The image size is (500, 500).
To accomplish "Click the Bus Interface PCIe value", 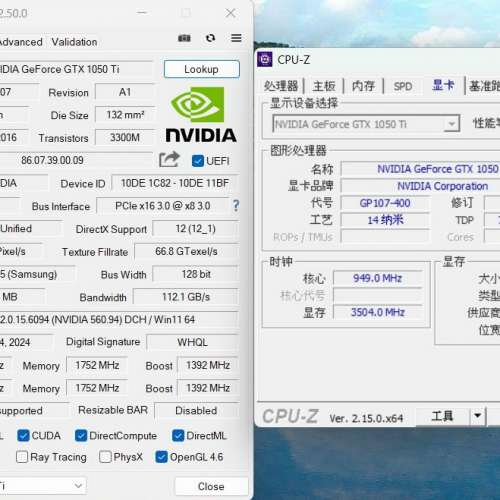I will pos(163,206).
